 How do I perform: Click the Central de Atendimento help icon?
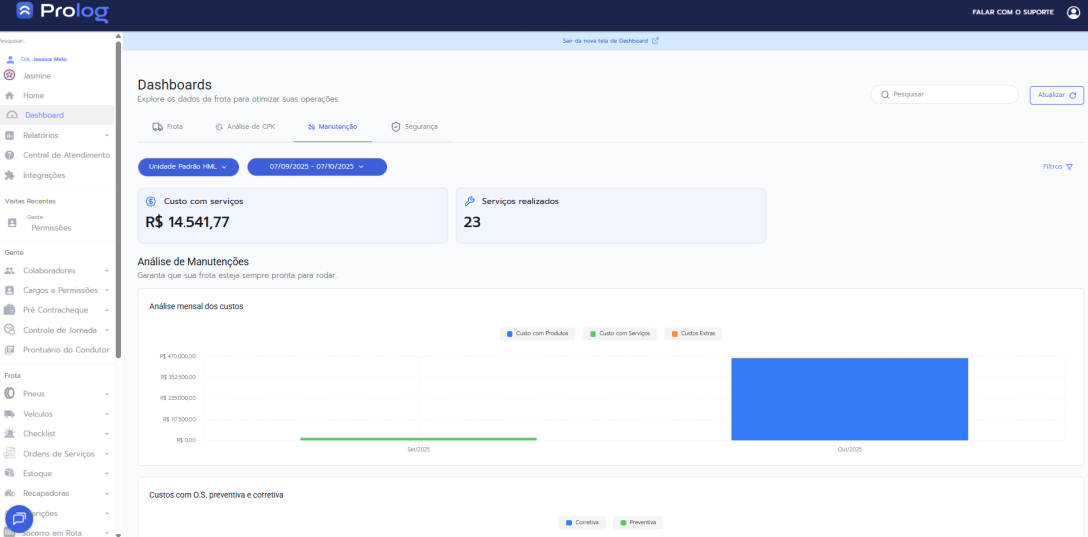pyautogui.click(x=10, y=155)
